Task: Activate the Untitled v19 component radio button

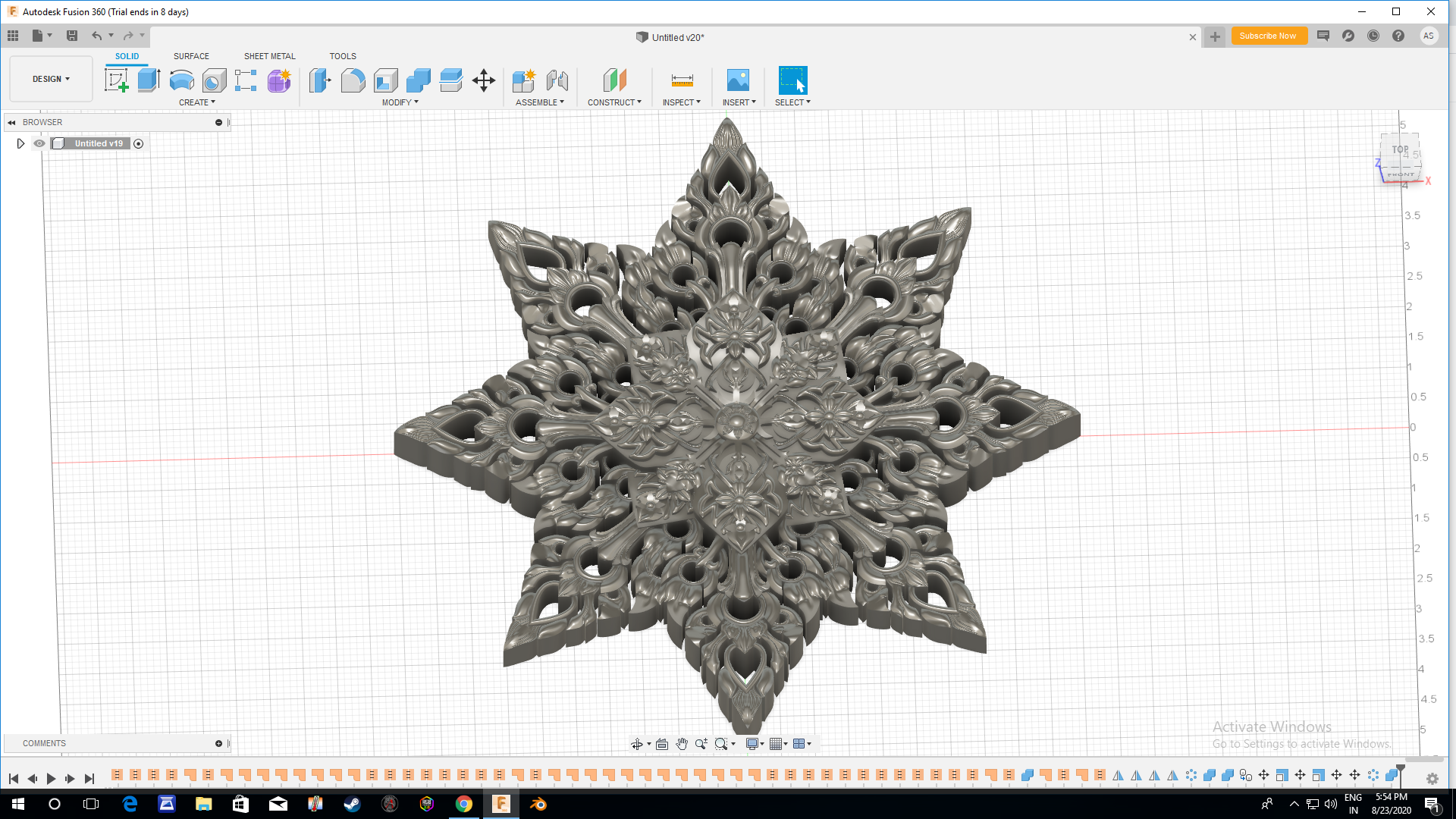Action: click(x=139, y=143)
